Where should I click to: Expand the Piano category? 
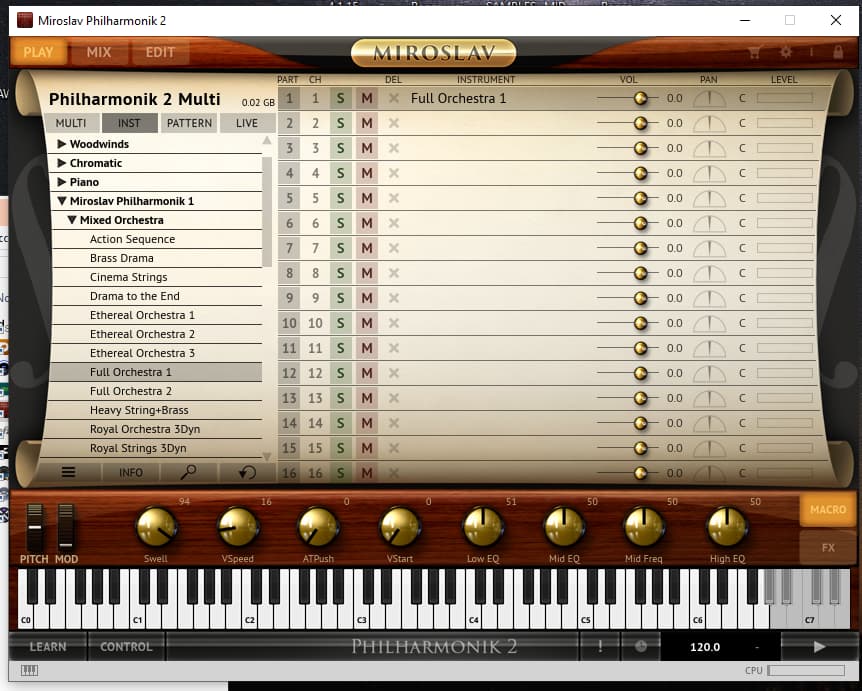point(62,182)
